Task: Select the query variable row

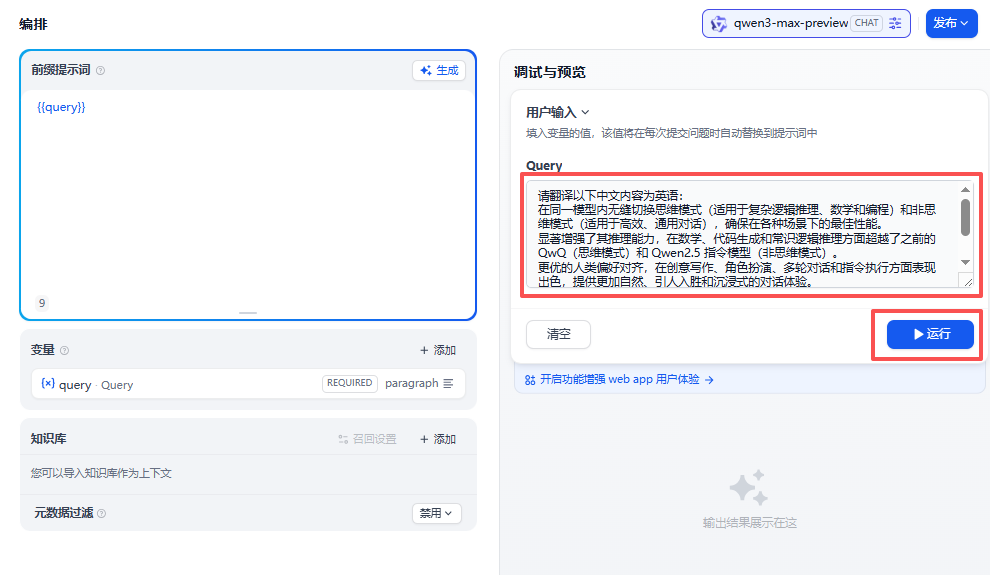Action: [x=248, y=384]
